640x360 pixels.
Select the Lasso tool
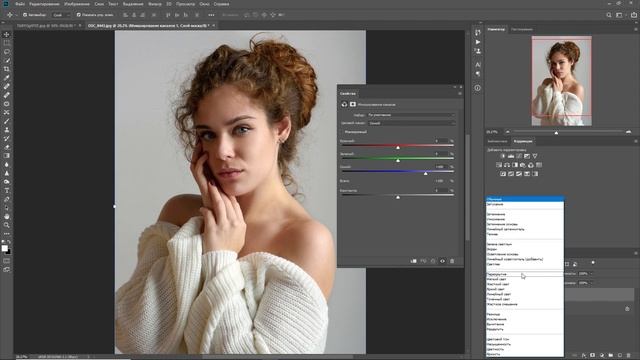click(7, 52)
